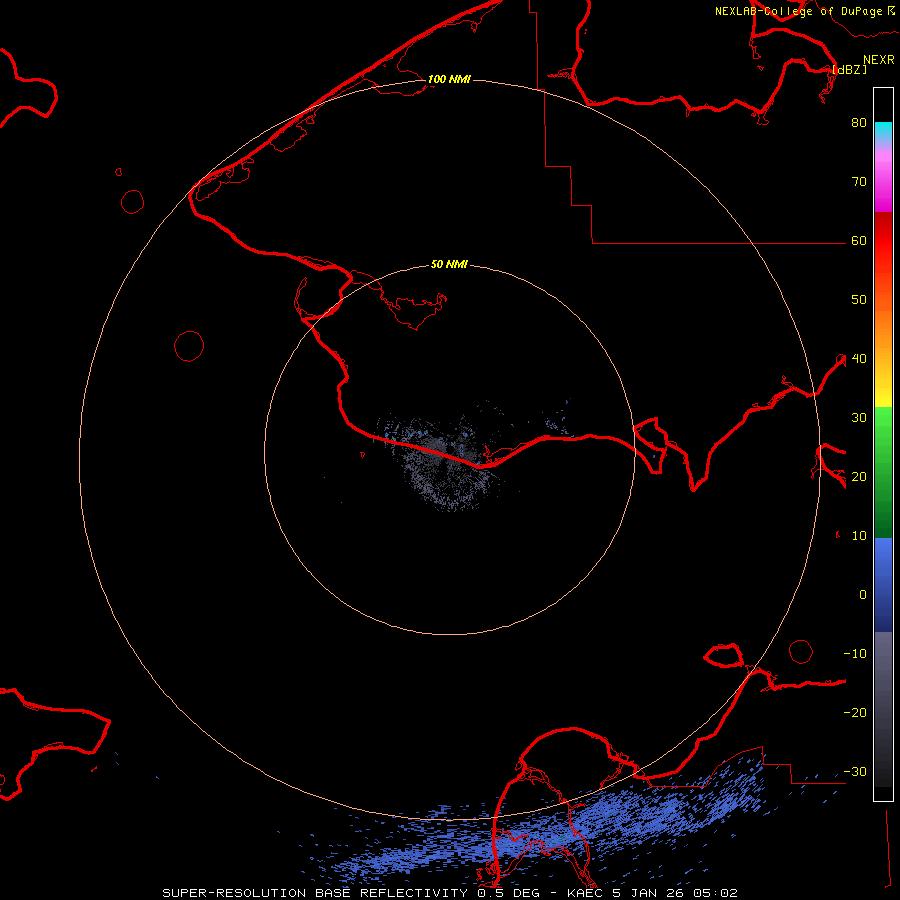This screenshot has height=900, width=900.
Task: Click the green band of the color scale
Action: [883, 472]
